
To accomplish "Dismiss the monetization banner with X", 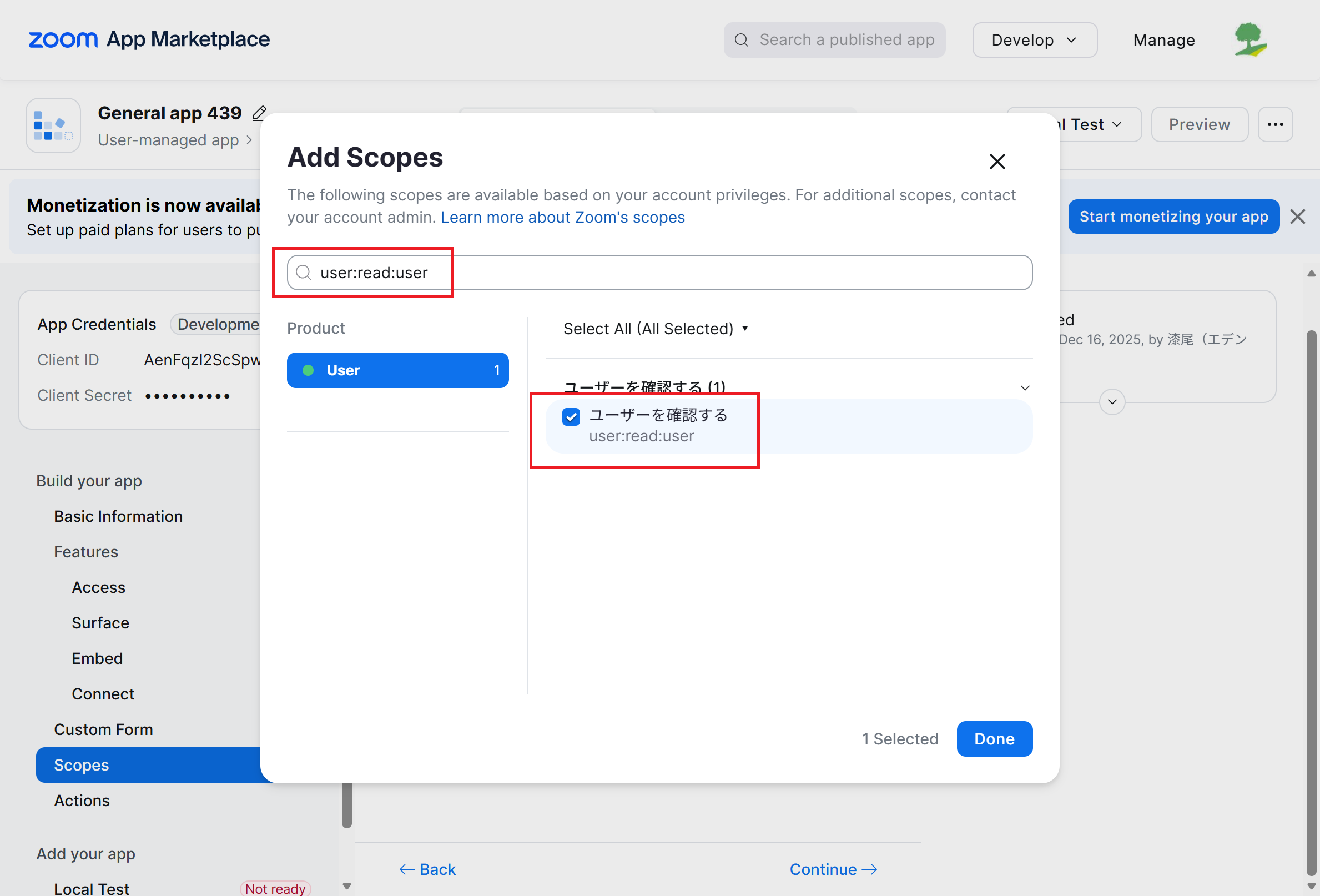I will (1297, 217).
